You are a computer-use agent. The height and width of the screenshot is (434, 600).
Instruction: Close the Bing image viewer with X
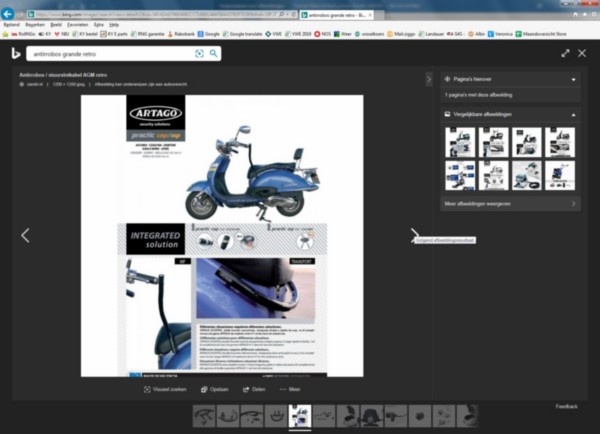583,53
